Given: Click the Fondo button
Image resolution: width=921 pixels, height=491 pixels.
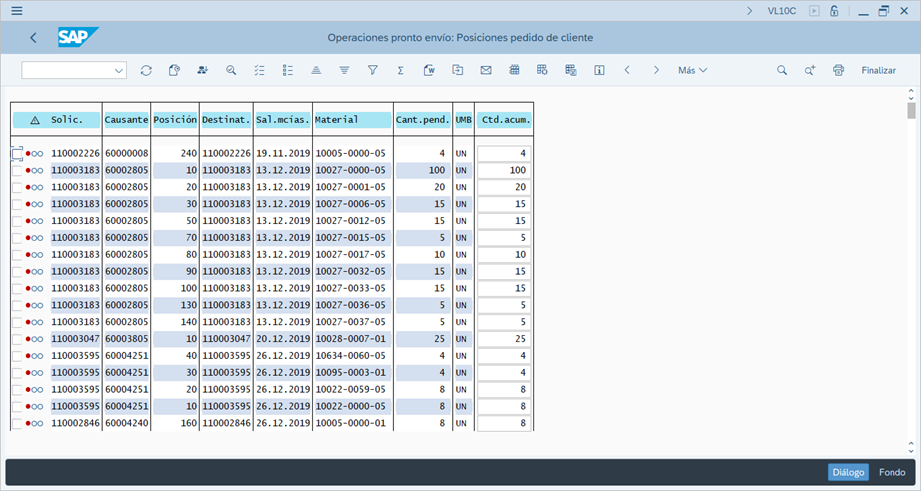Looking at the screenshot, I should (x=892, y=473).
